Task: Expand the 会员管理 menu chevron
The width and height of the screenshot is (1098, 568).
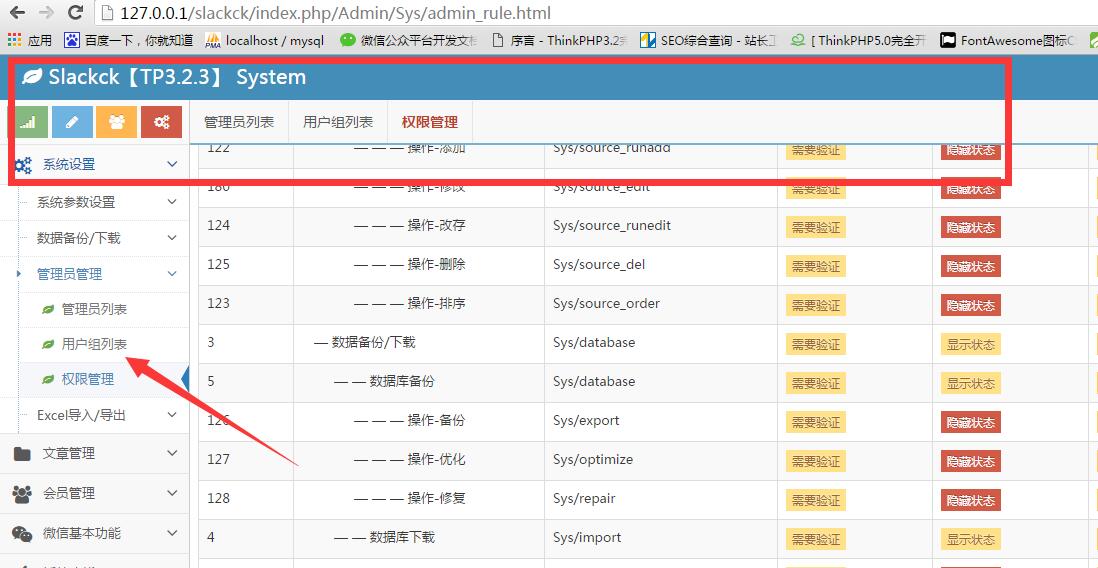Action: pos(172,493)
